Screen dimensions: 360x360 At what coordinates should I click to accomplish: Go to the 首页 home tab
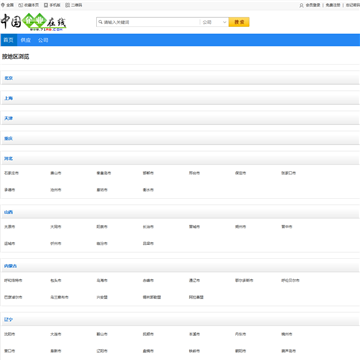coord(9,40)
